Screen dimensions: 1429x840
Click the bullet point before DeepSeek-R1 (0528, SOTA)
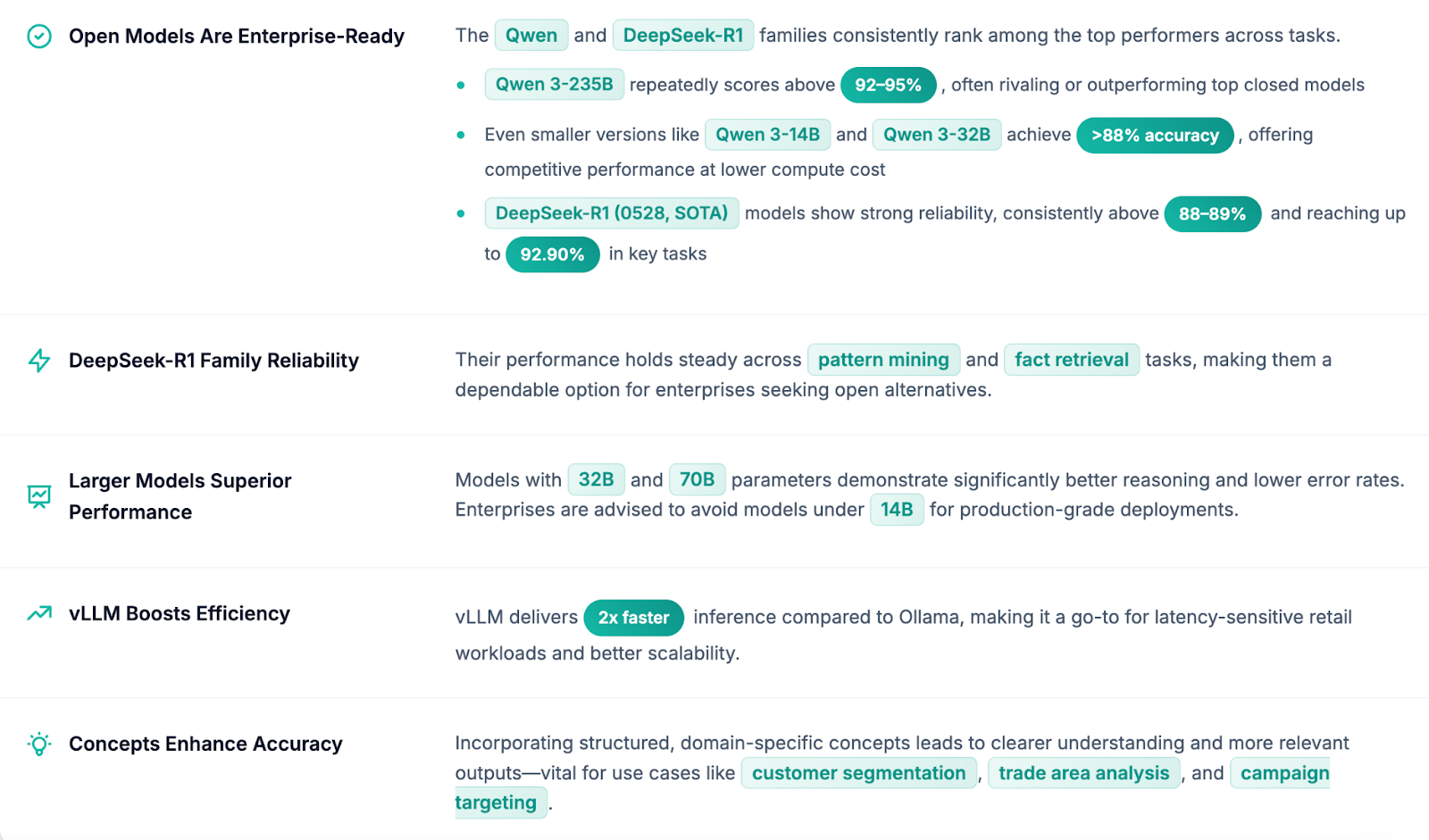tap(461, 214)
